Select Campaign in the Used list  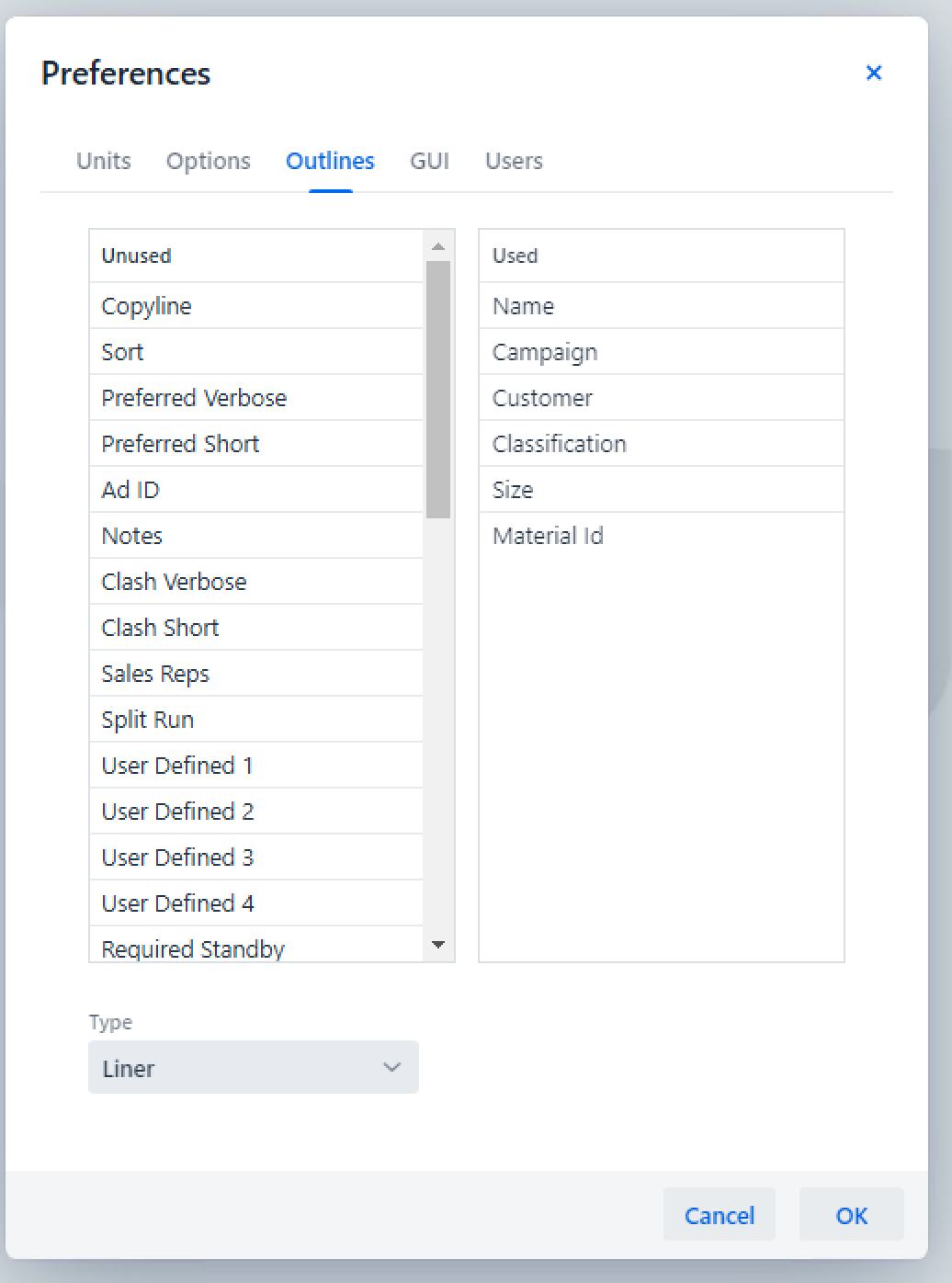coord(545,352)
